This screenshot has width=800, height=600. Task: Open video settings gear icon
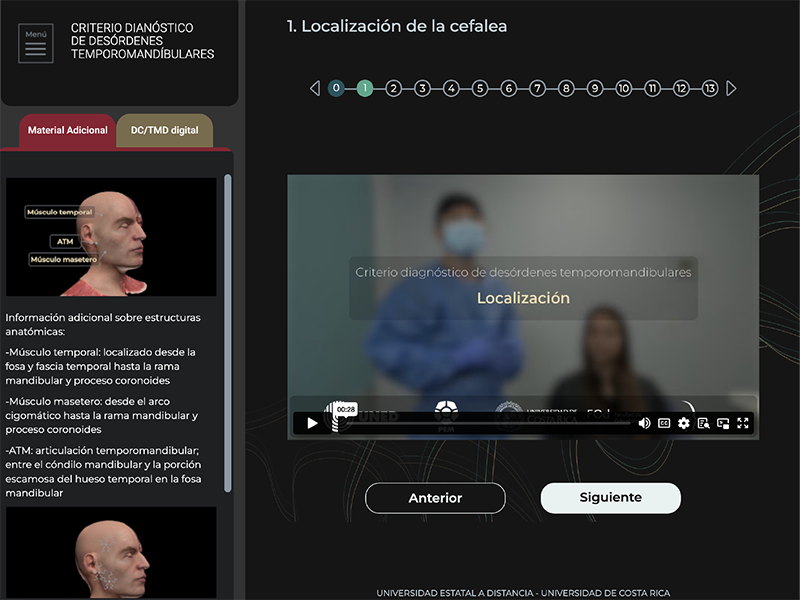684,423
